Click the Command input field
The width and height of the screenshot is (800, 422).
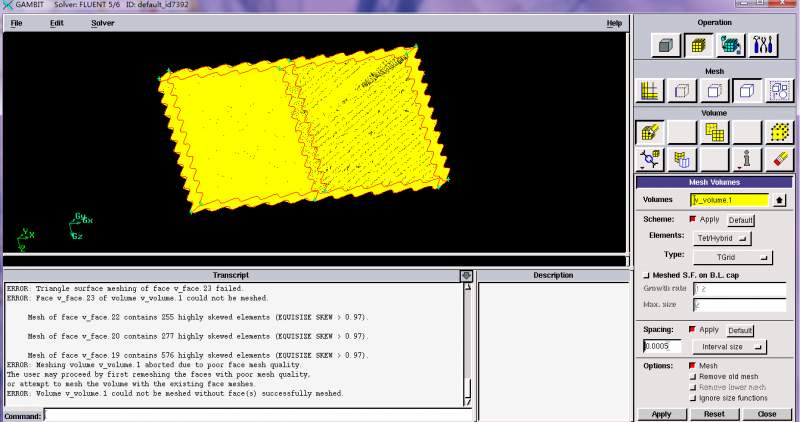pos(258,415)
